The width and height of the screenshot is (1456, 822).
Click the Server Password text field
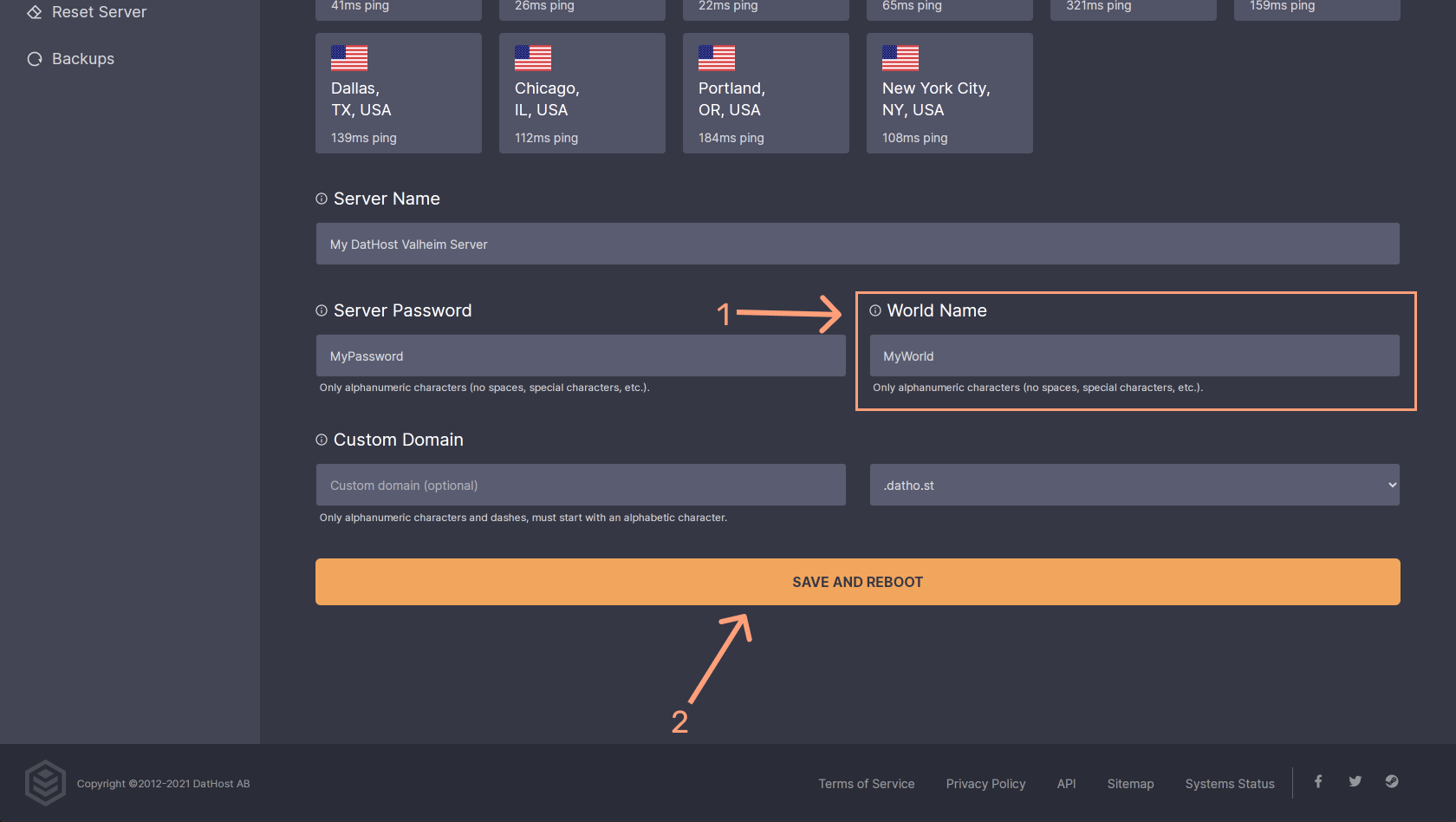coord(581,356)
